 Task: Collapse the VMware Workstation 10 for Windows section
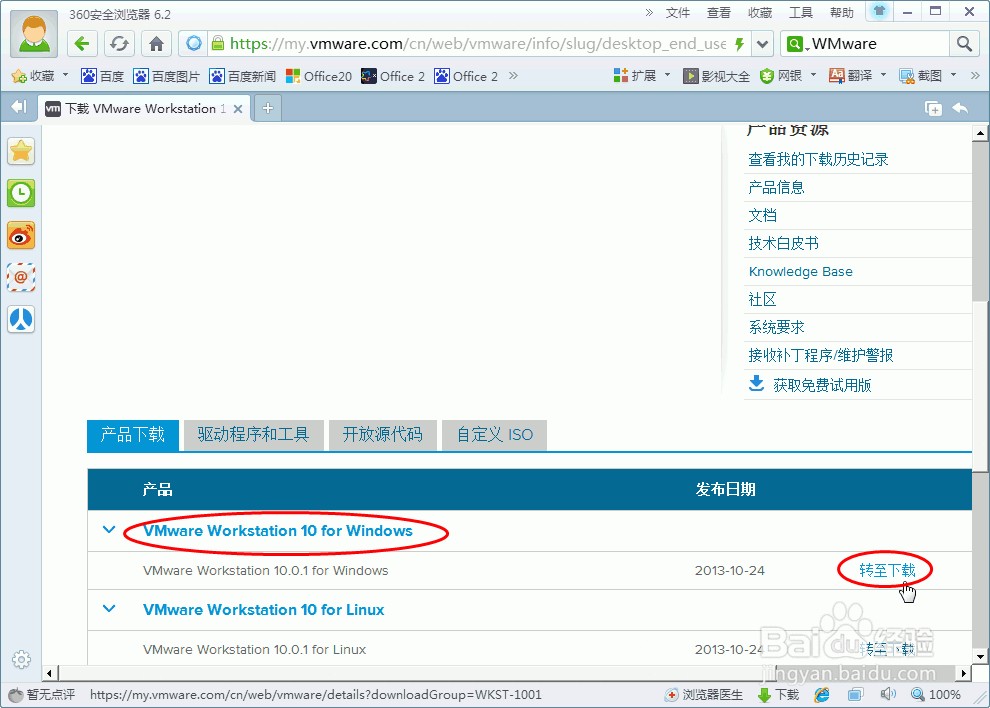(x=108, y=530)
